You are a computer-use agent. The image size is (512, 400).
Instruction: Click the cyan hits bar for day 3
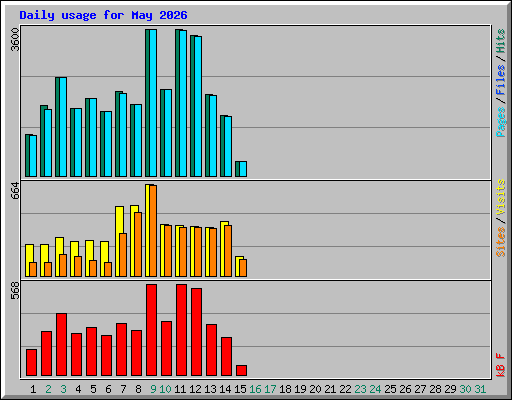click(63, 127)
